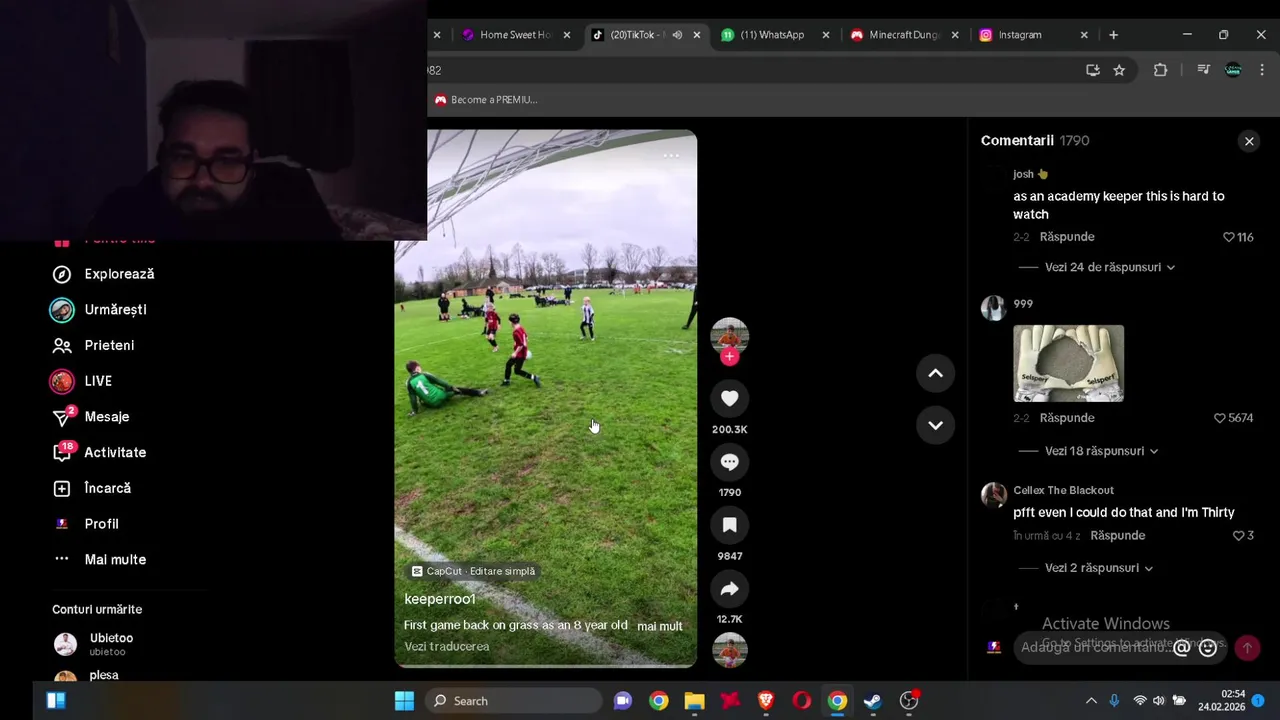The image size is (1280, 720).
Task: Expand Vezi 18 răspunsuri replies
Action: [x=1102, y=451]
